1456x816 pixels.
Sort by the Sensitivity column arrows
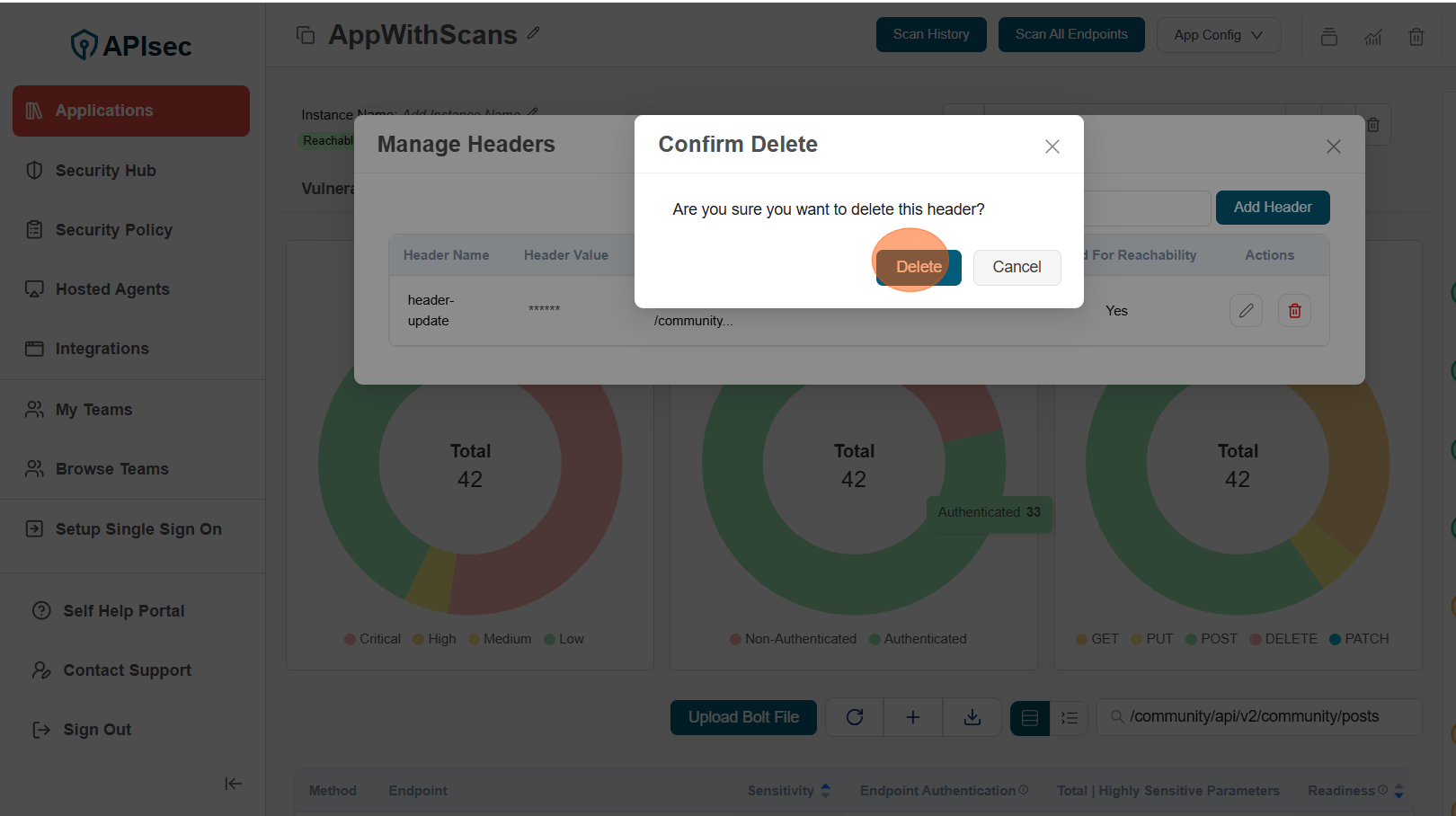pos(825,791)
